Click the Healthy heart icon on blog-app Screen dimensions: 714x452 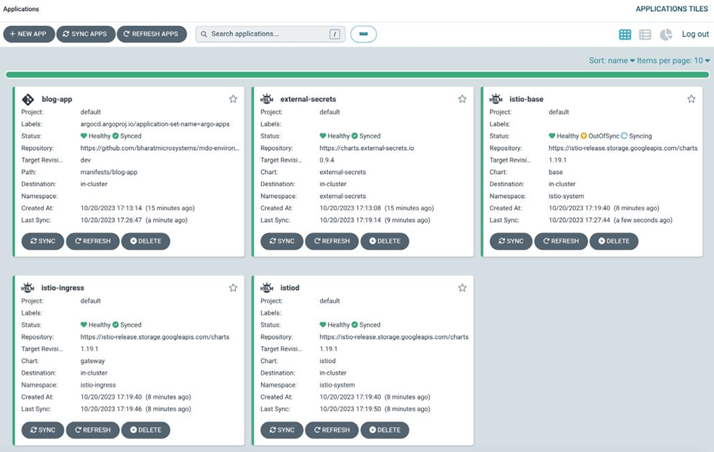[x=84, y=136]
